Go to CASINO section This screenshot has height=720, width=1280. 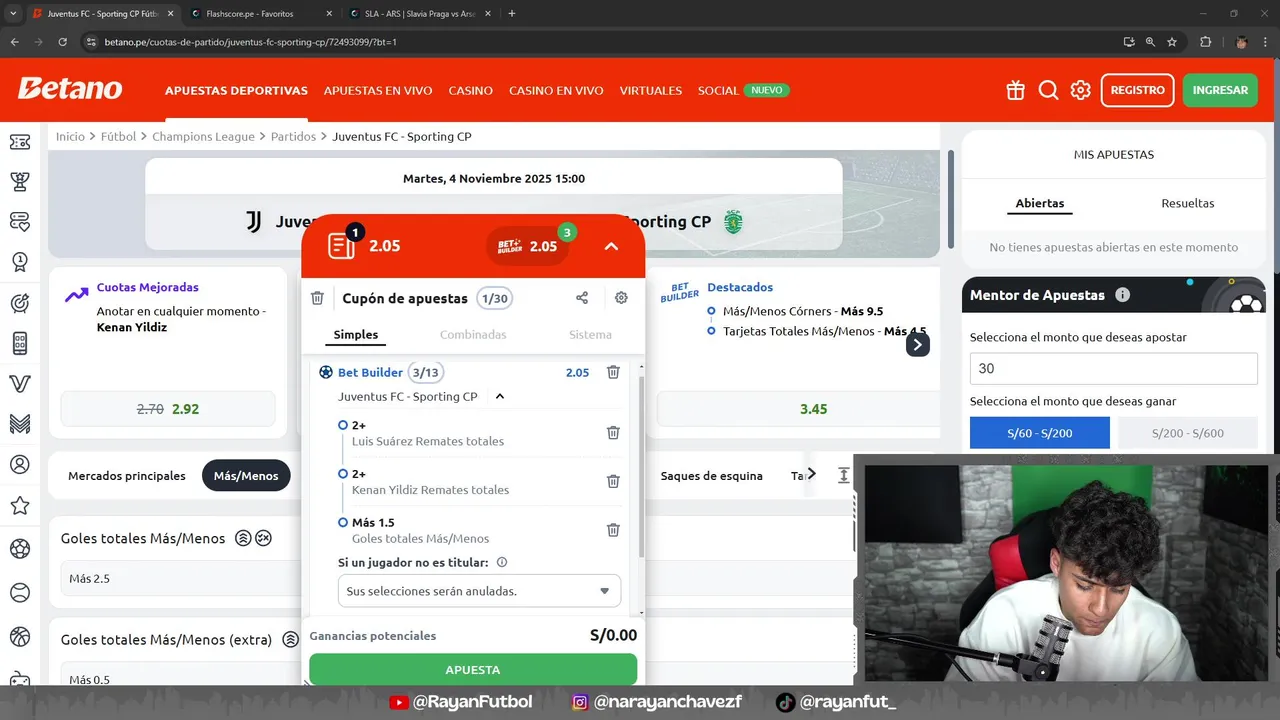coord(470,90)
